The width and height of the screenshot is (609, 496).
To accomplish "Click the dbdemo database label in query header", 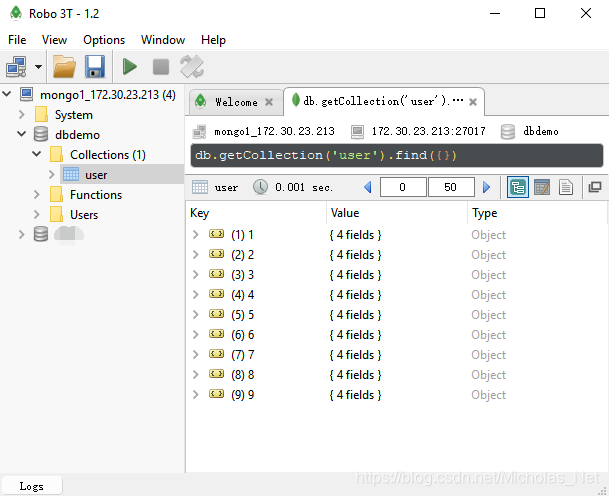I will tap(541, 131).
